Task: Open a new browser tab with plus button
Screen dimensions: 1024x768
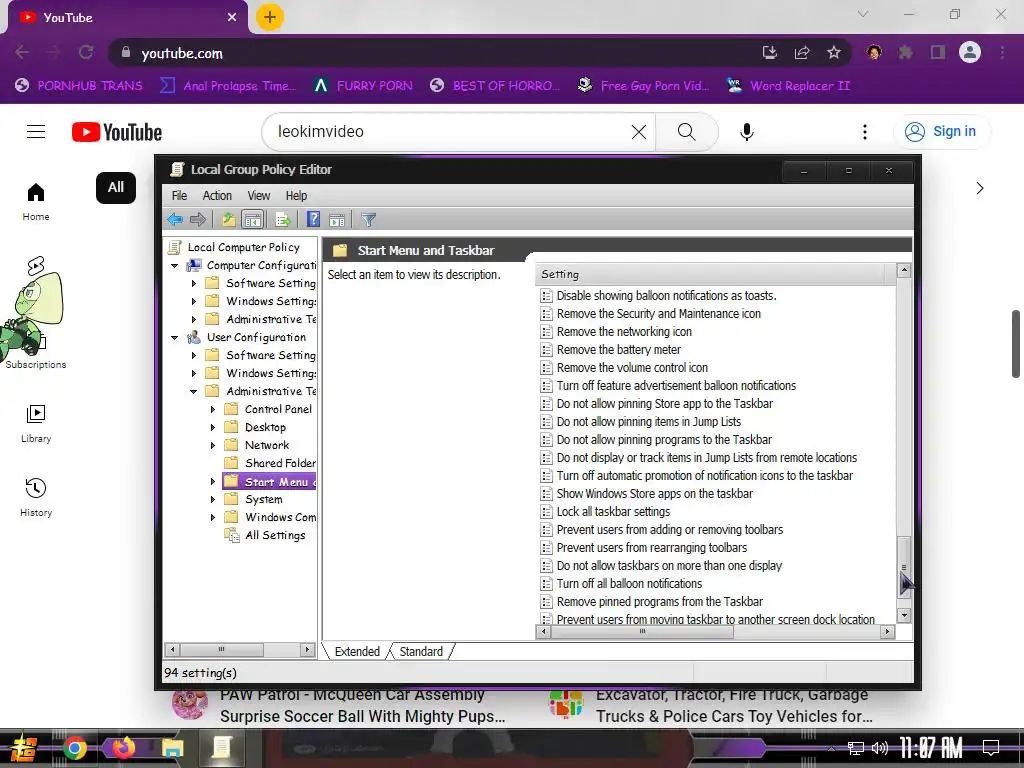Action: point(269,17)
